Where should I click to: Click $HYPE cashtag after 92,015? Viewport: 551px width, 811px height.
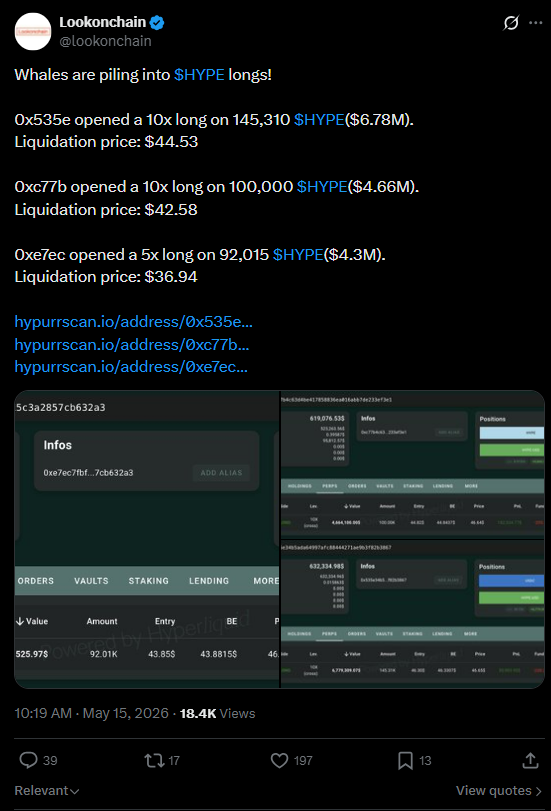point(298,254)
